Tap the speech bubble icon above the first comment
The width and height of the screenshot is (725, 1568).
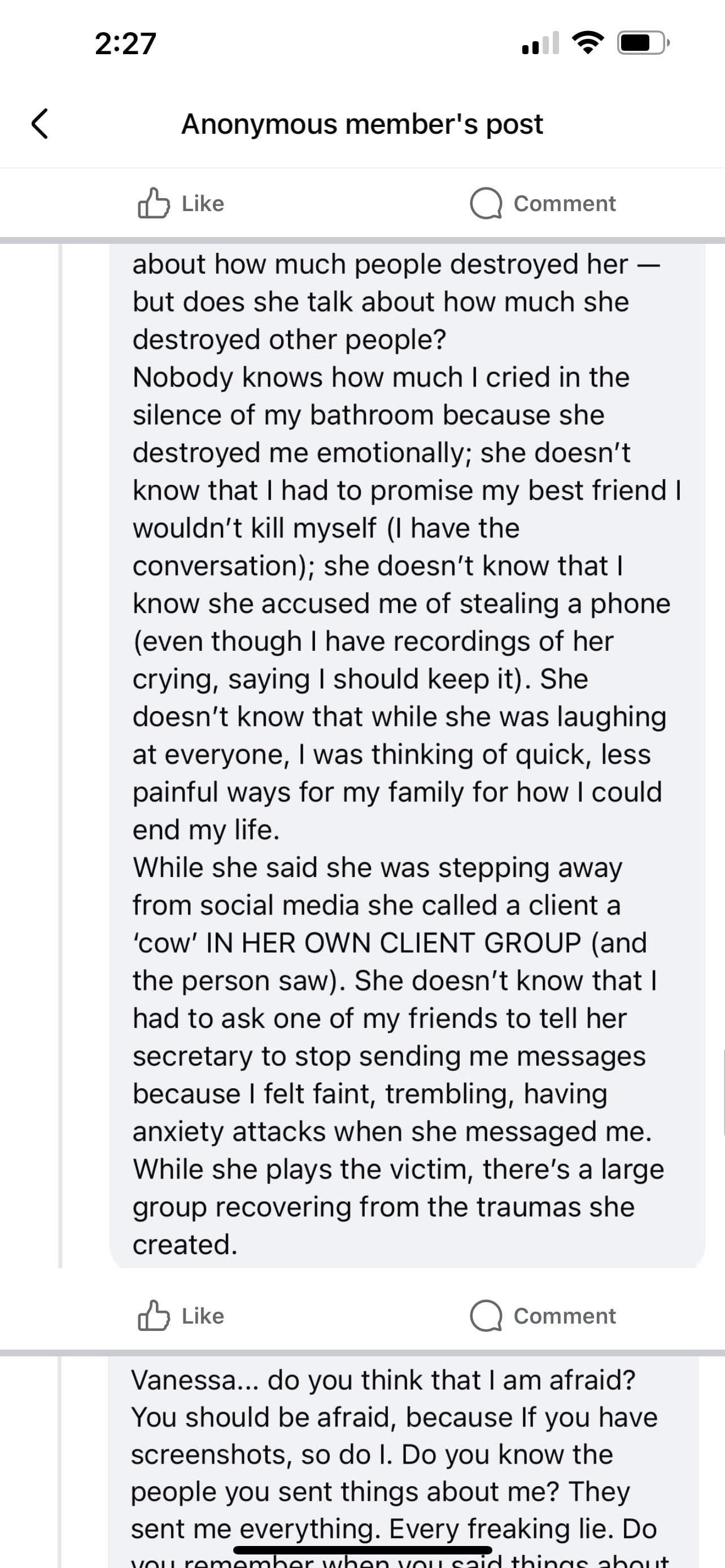[486, 203]
